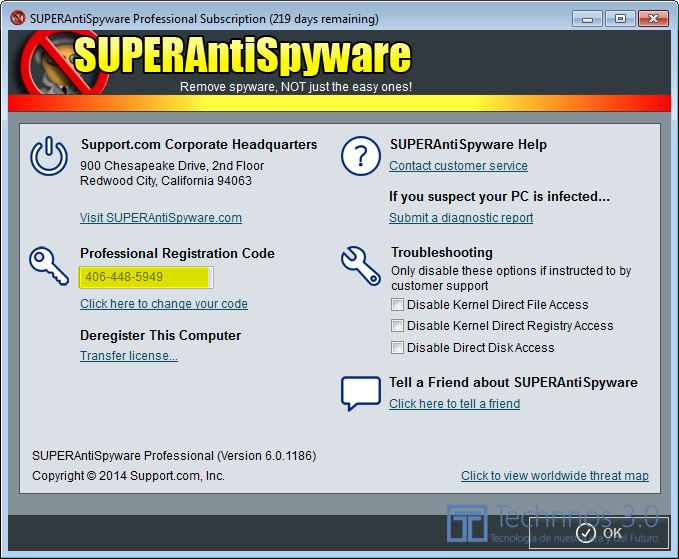Open Contact customer service link

458,165
